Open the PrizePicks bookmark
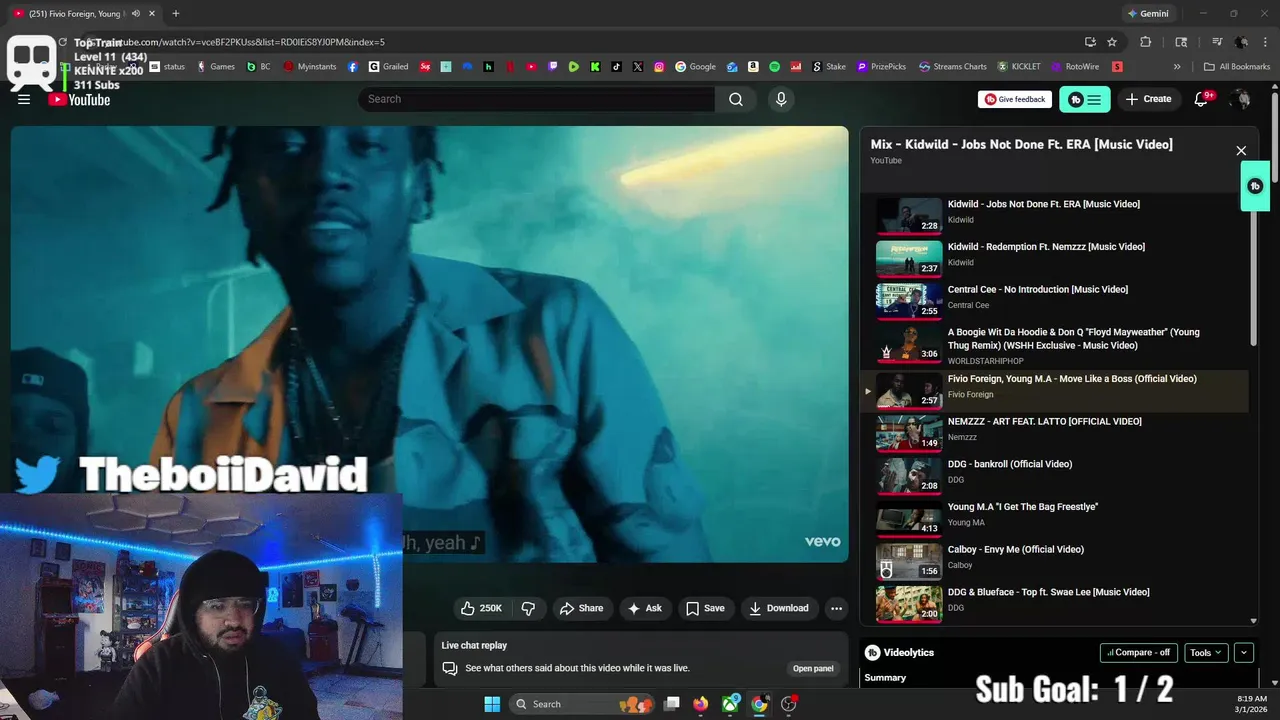Screen dimensions: 1280x720 [881, 67]
